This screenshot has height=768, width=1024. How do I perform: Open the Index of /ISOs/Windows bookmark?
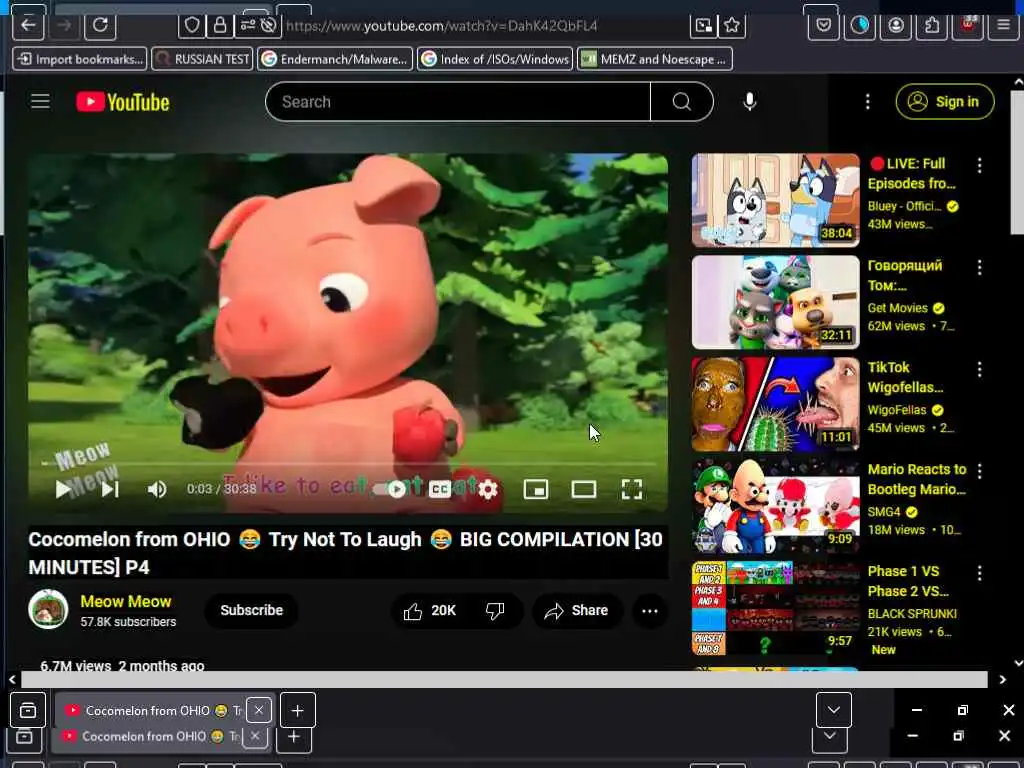point(495,59)
